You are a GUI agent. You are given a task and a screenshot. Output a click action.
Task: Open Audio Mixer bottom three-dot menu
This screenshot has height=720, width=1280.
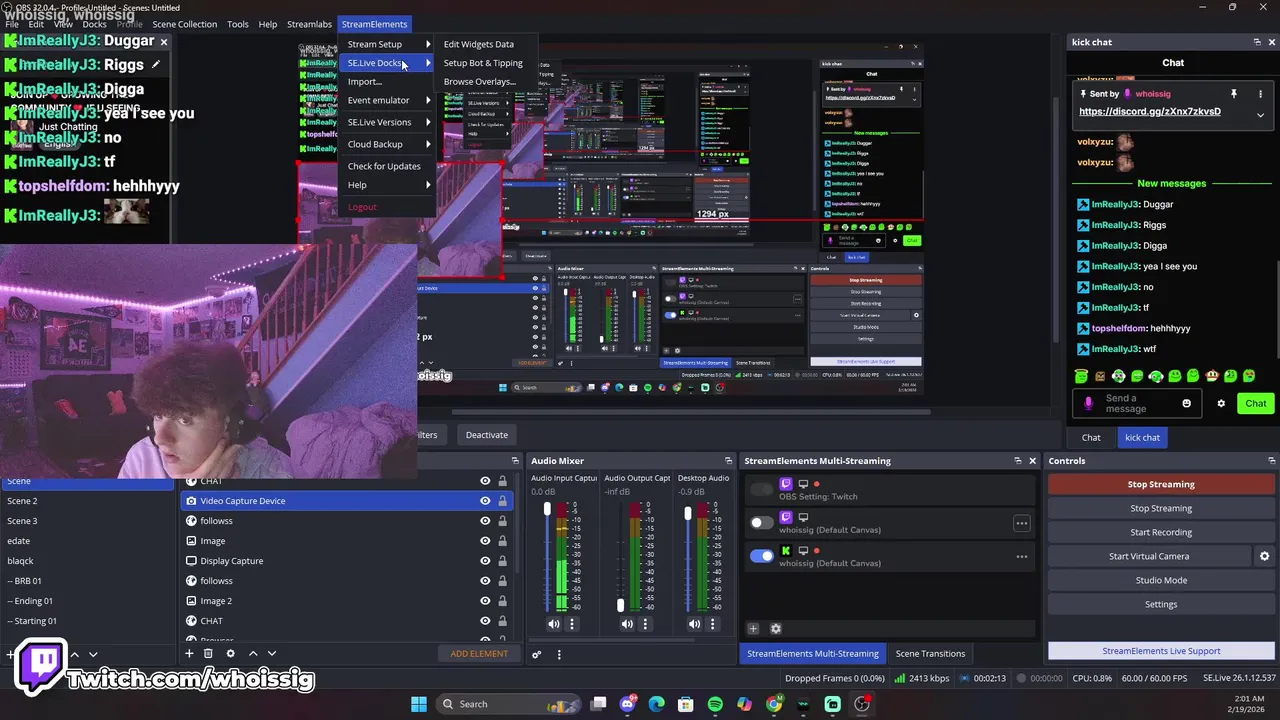click(x=559, y=654)
